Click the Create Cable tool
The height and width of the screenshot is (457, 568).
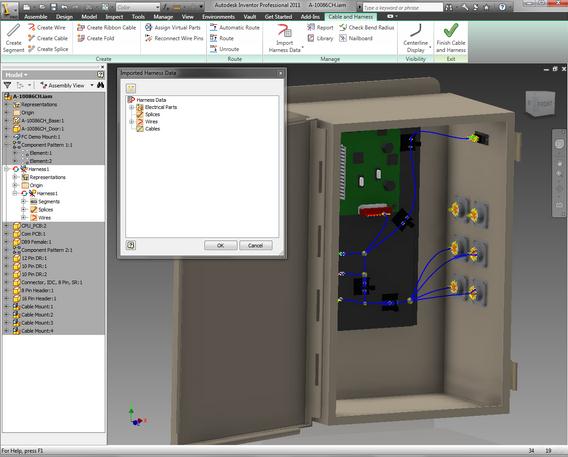tap(48, 38)
